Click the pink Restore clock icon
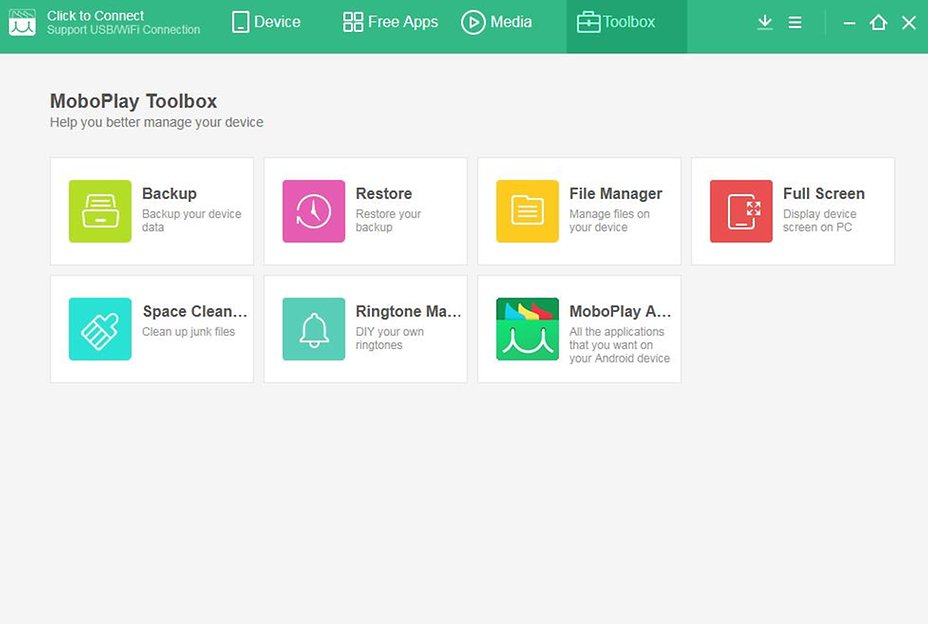This screenshot has height=624, width=928. click(x=314, y=211)
